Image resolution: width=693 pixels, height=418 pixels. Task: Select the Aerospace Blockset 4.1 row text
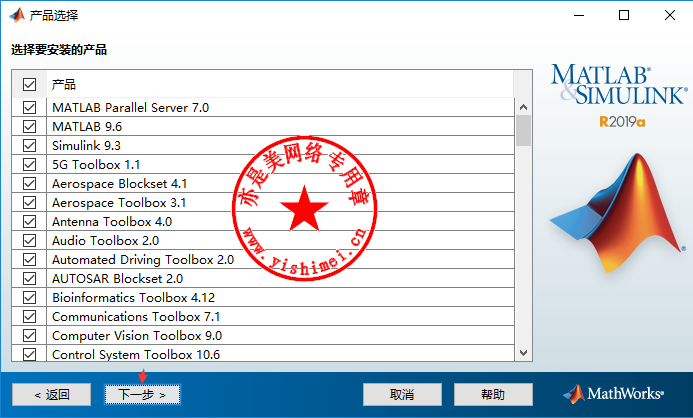(119, 183)
